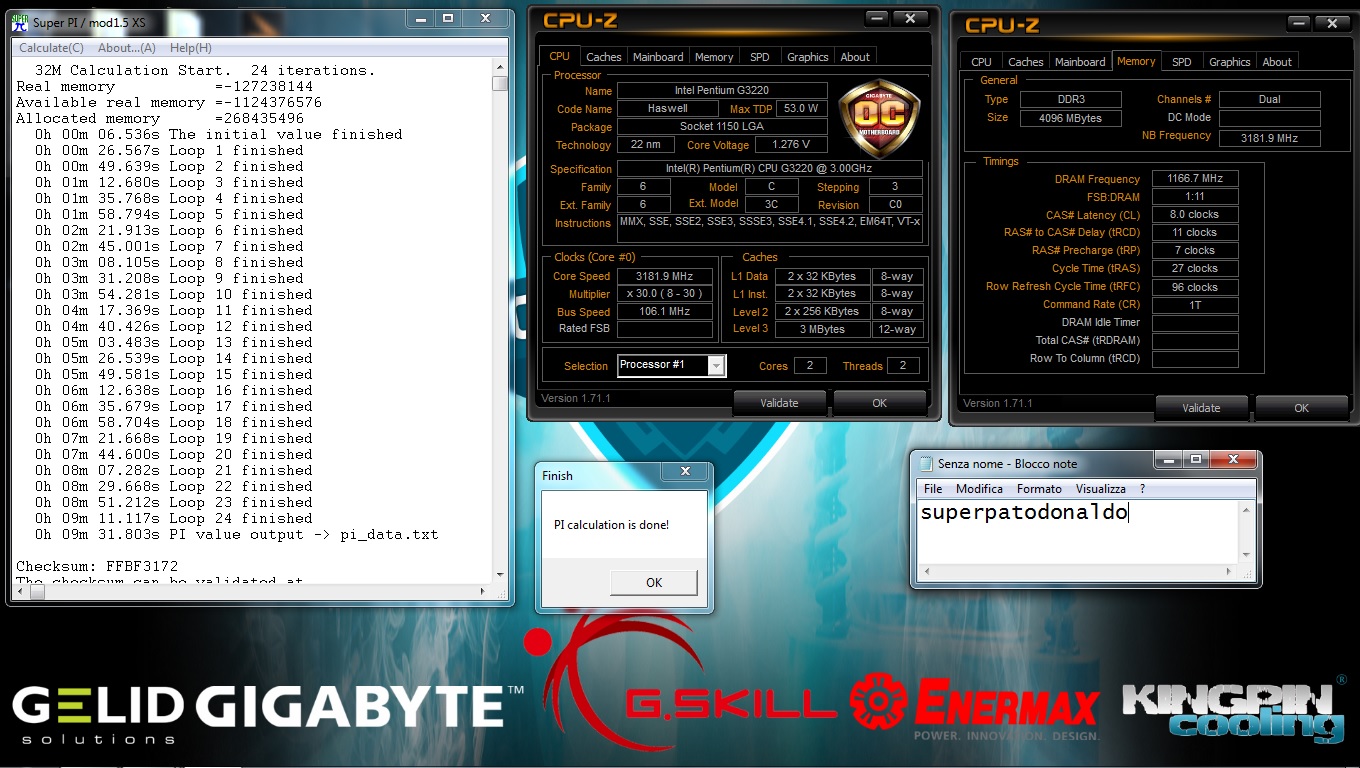Switch to Caches tab in left CPU-Z

pyautogui.click(x=604, y=57)
